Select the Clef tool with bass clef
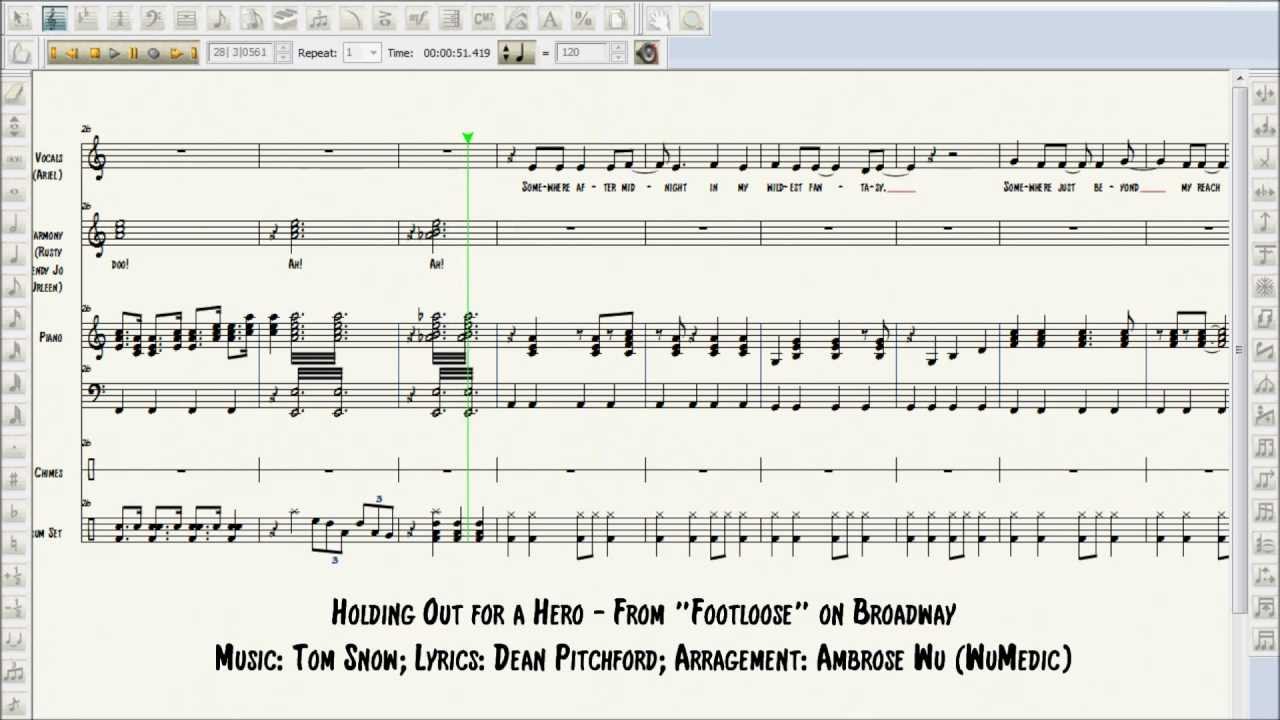This screenshot has height=720, width=1280. pos(152,19)
